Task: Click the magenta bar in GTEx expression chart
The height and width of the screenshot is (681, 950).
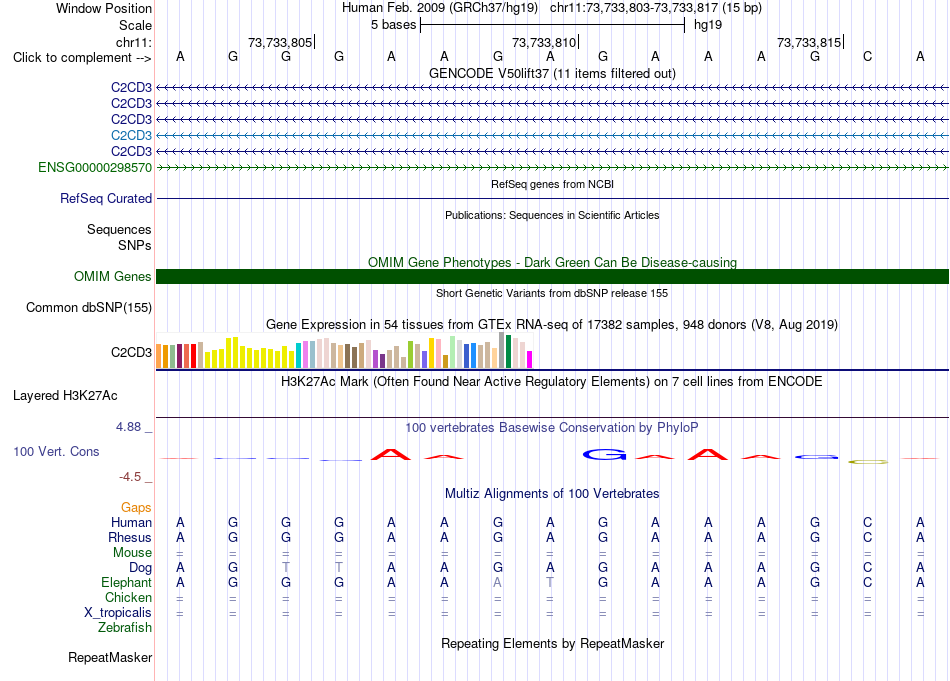Action: 530,359
